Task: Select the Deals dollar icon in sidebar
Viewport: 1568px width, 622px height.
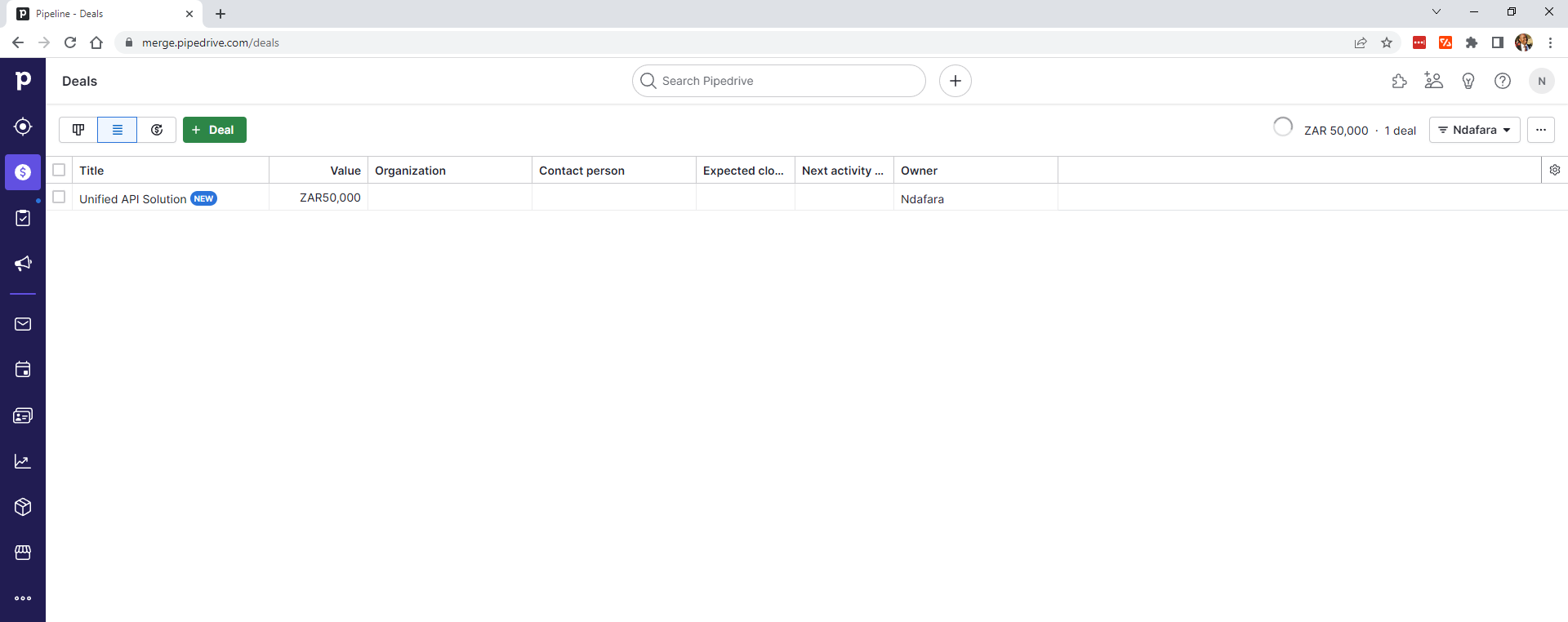Action: tap(23, 172)
